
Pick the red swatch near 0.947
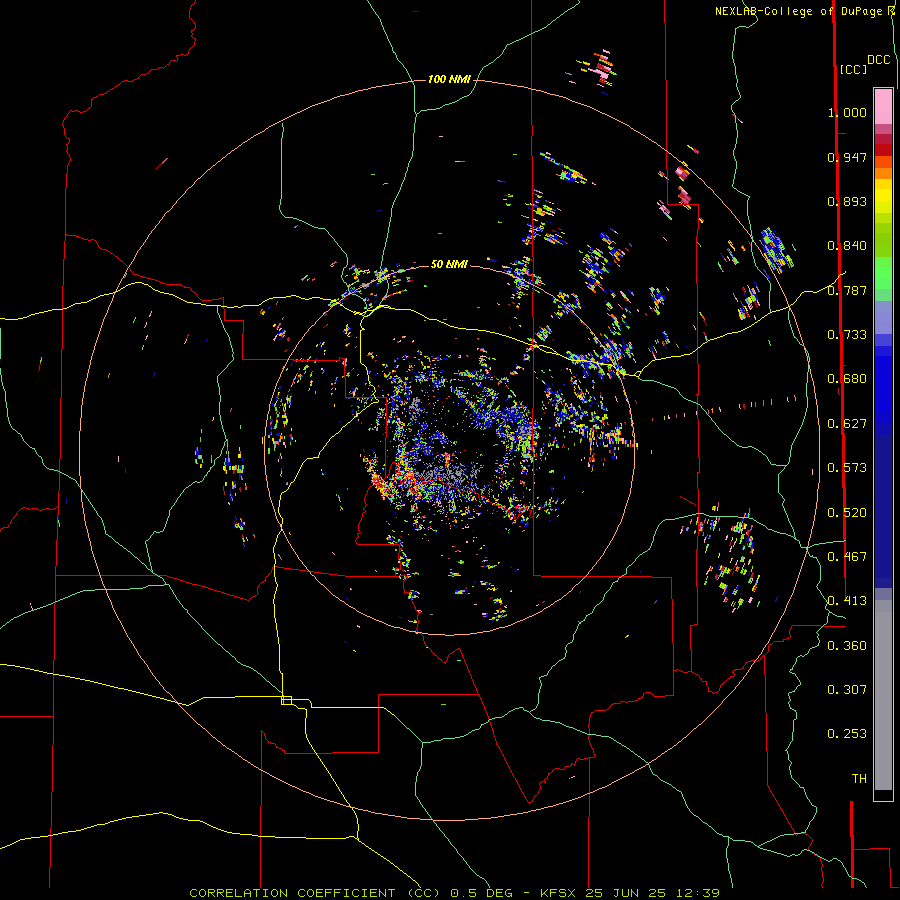pyautogui.click(x=883, y=149)
